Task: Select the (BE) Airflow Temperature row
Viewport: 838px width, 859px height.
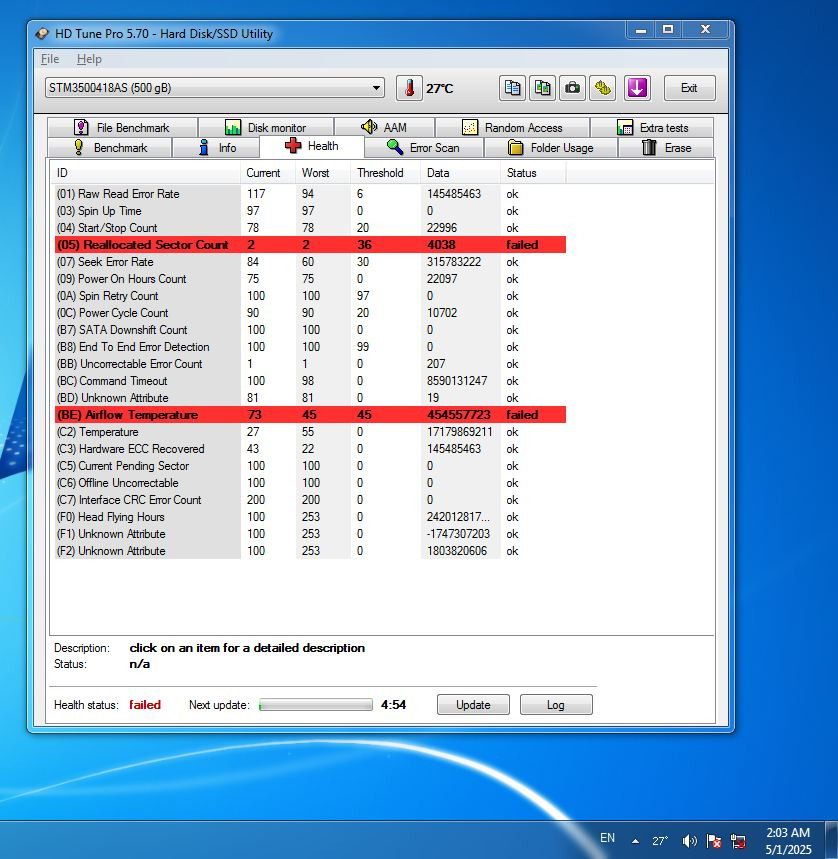Action: (311, 415)
